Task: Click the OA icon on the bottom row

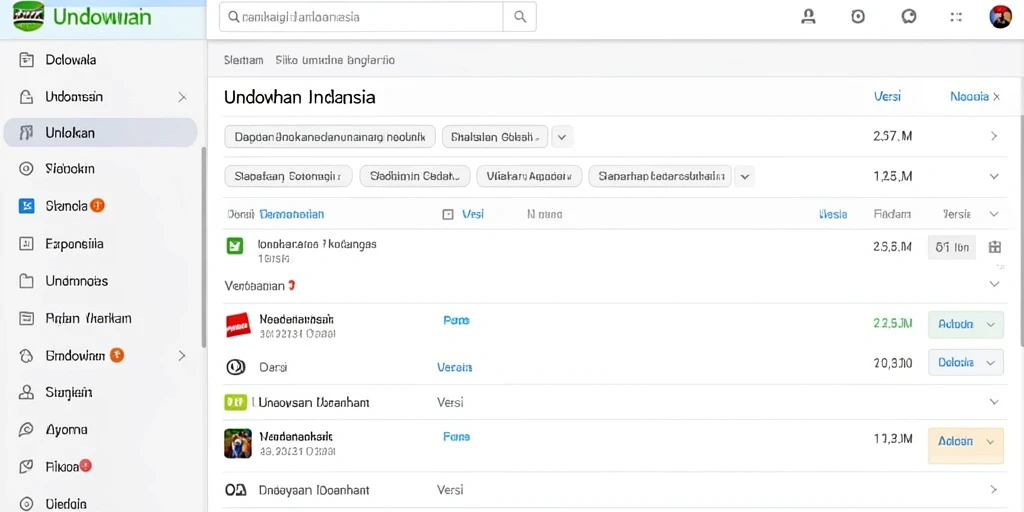Action: [235, 490]
